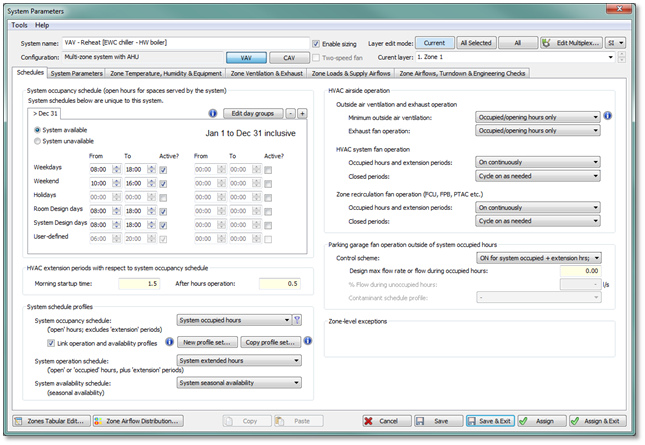Open the Help menu
This screenshot has width=645, height=445.
(x=42, y=24)
